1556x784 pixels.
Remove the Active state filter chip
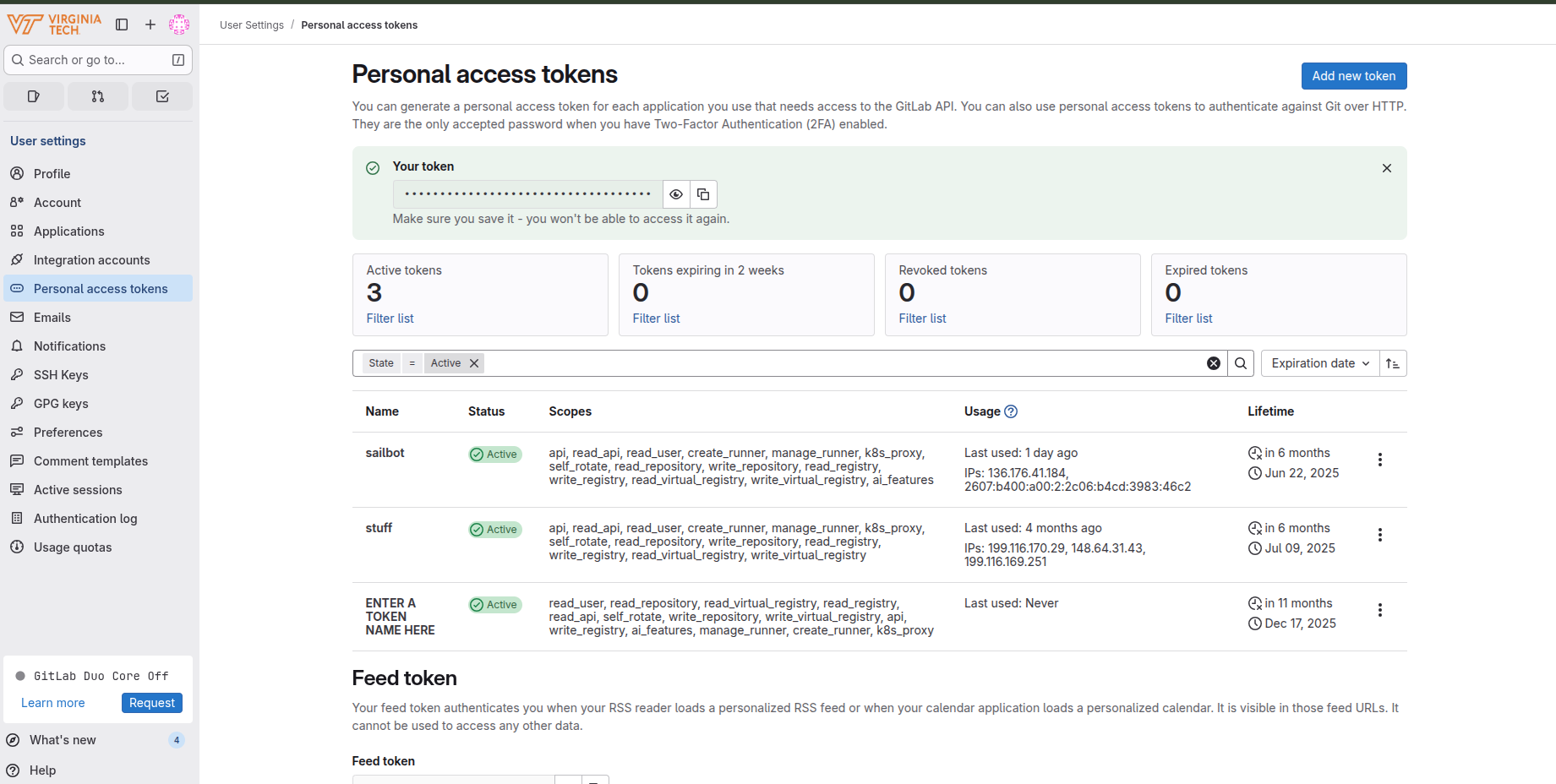(x=474, y=363)
